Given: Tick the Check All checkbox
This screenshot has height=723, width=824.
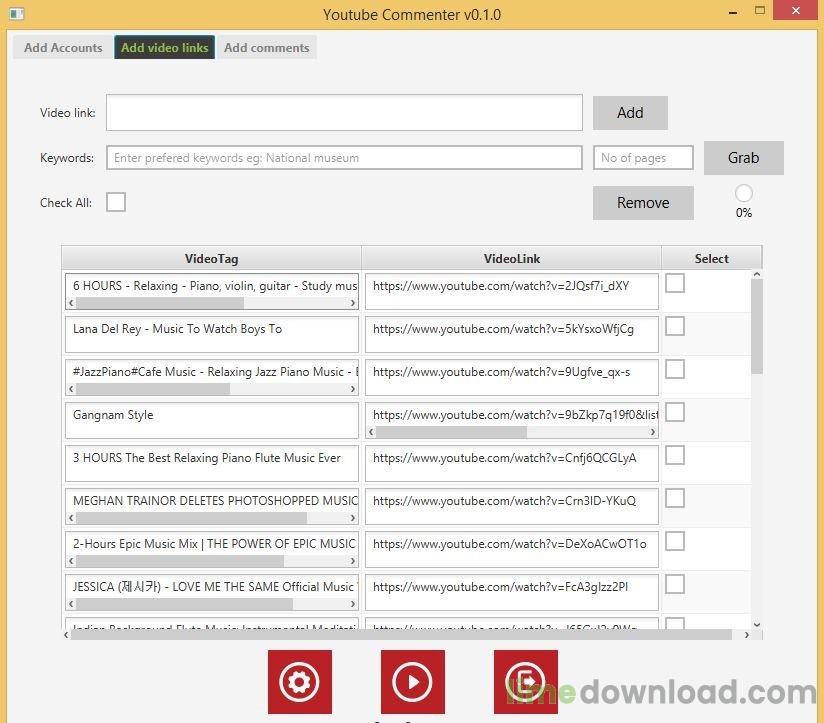Looking at the screenshot, I should (x=116, y=202).
